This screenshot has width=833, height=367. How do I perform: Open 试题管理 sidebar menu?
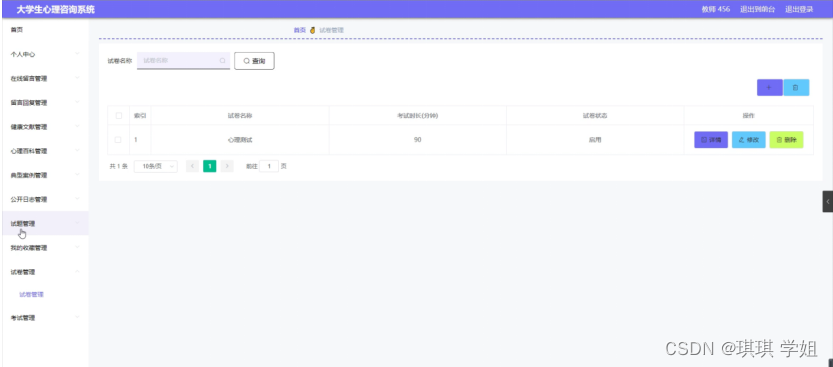(x=46, y=224)
